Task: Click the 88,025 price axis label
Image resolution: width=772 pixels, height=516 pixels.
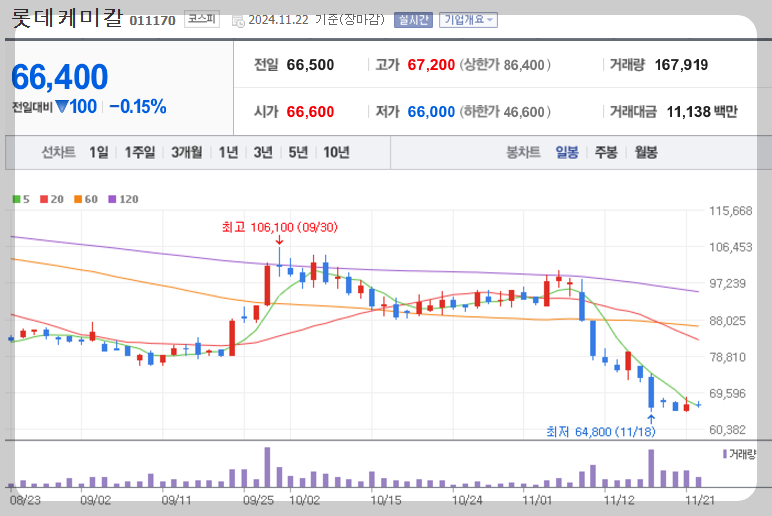Action: (727, 321)
